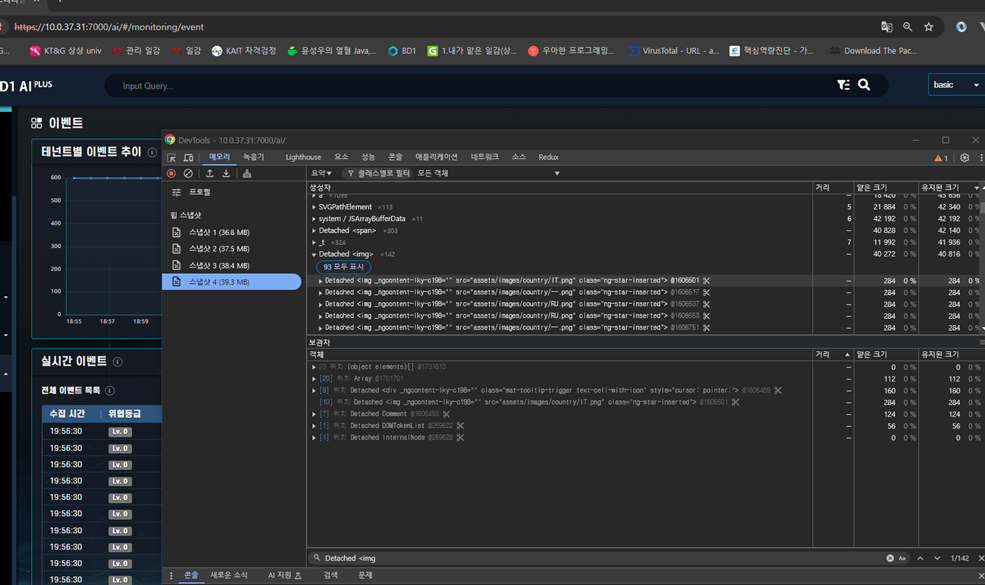Click the load profile upload icon

coord(210,174)
